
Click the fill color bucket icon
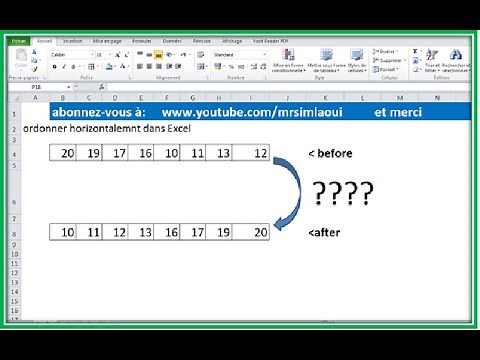point(109,67)
